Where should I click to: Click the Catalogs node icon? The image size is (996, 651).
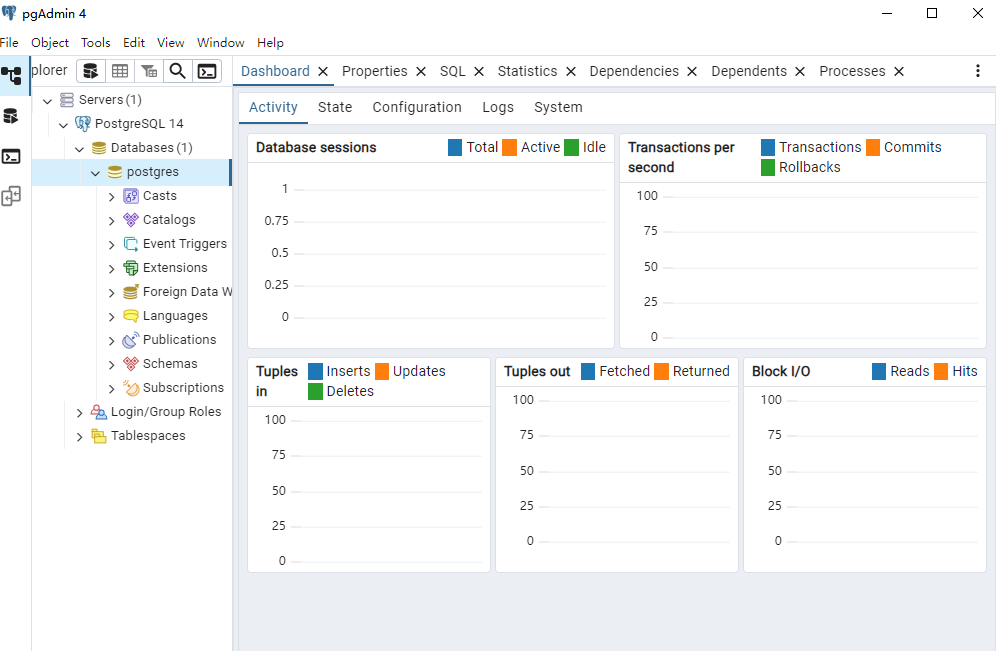coord(131,220)
